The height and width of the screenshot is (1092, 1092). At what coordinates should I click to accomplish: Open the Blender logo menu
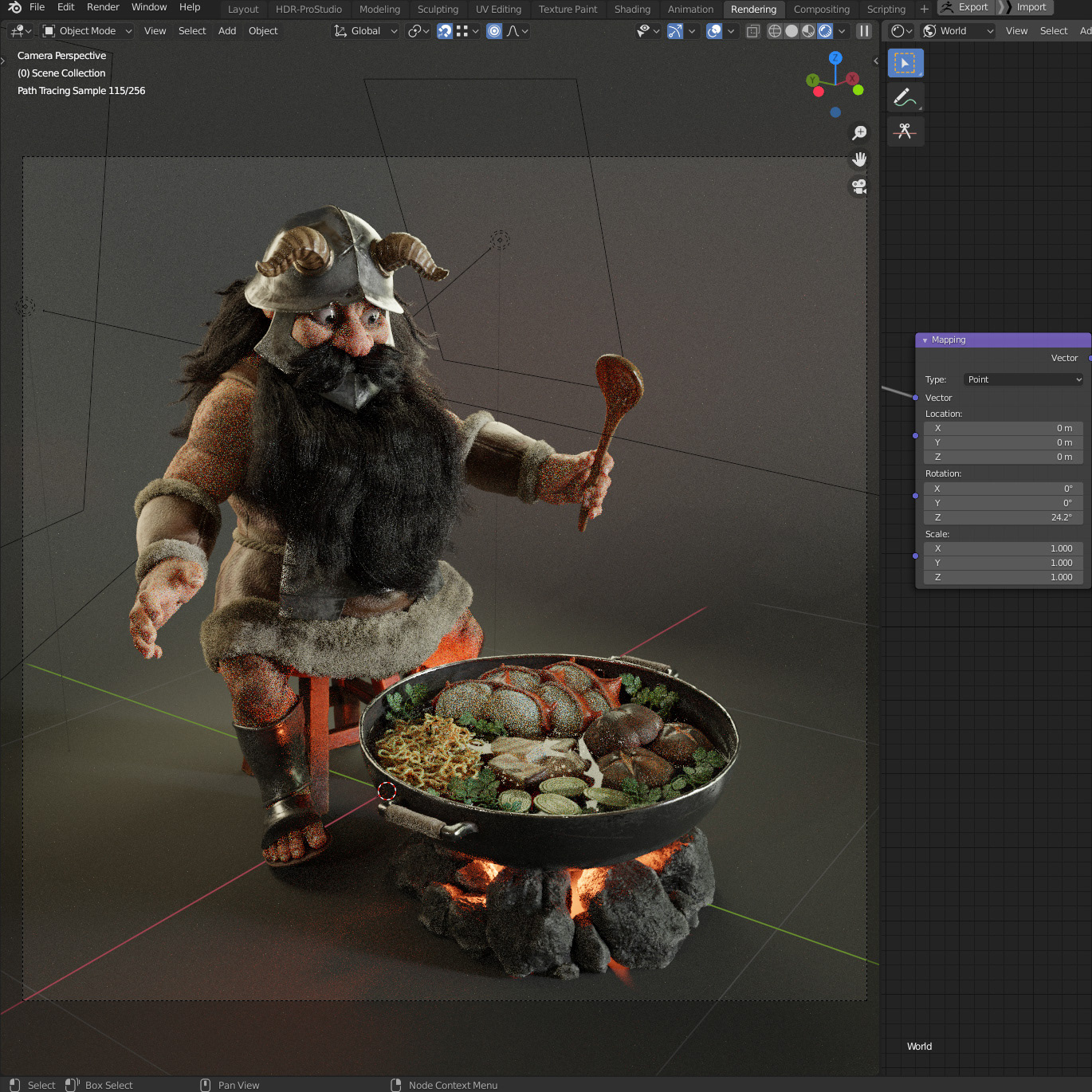click(15, 7)
